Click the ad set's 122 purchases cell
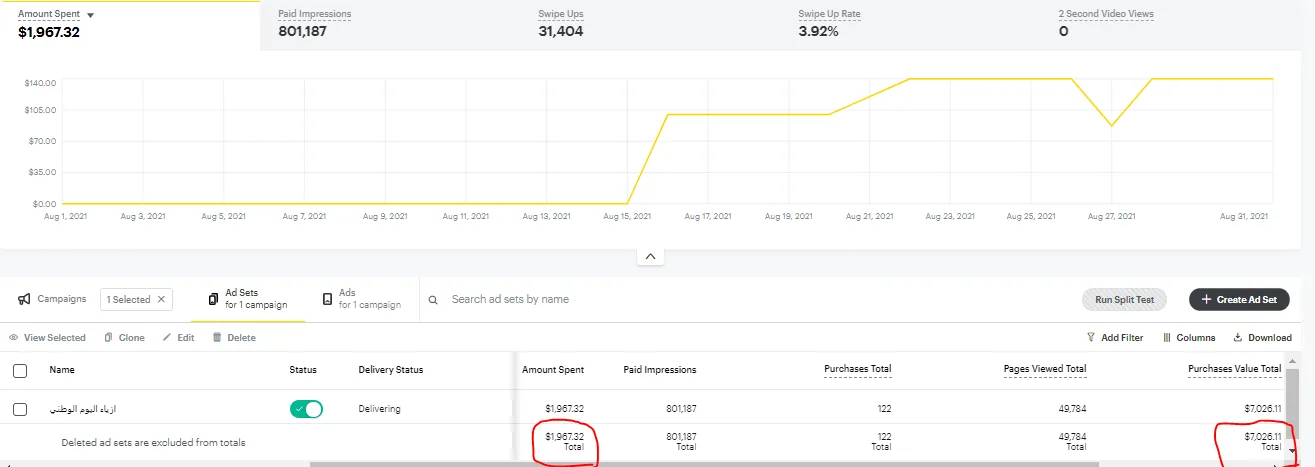The image size is (1315, 467). click(x=882, y=409)
